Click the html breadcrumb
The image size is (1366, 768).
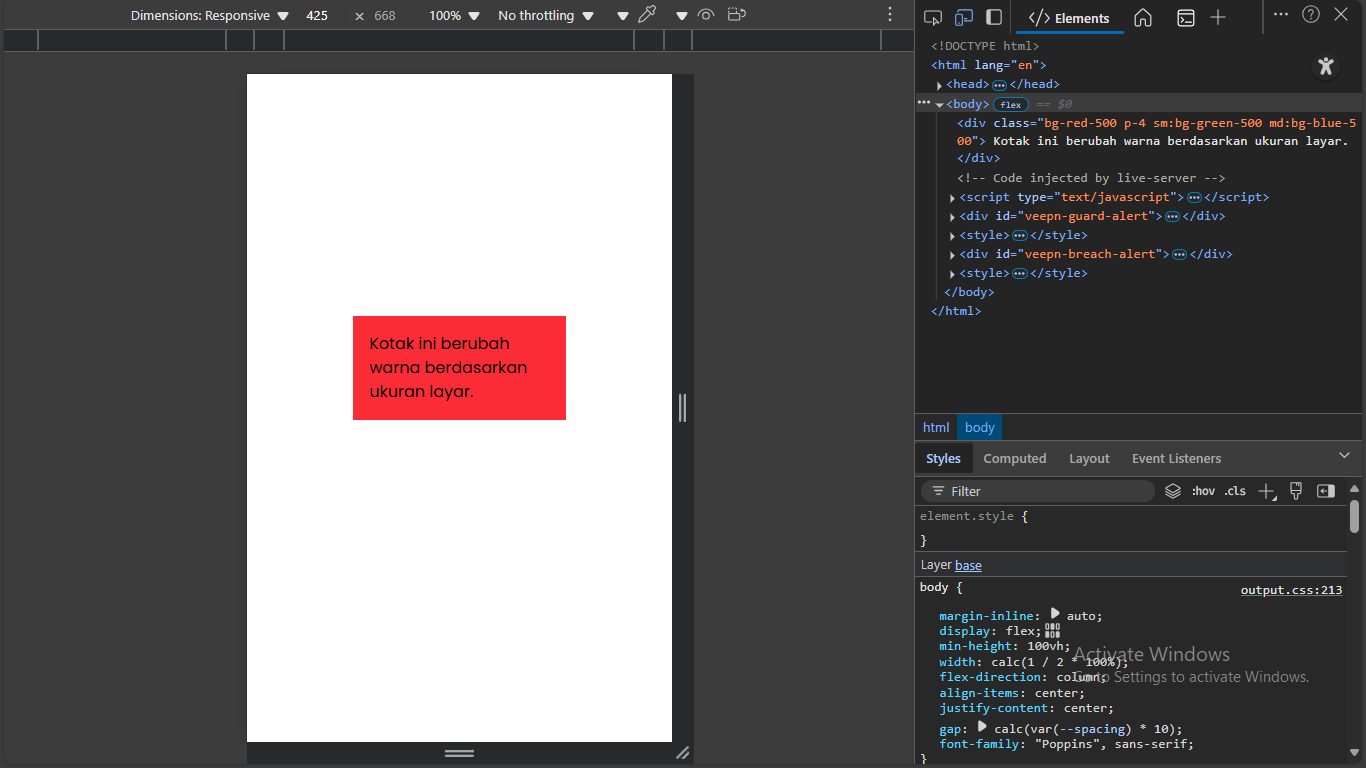936,427
